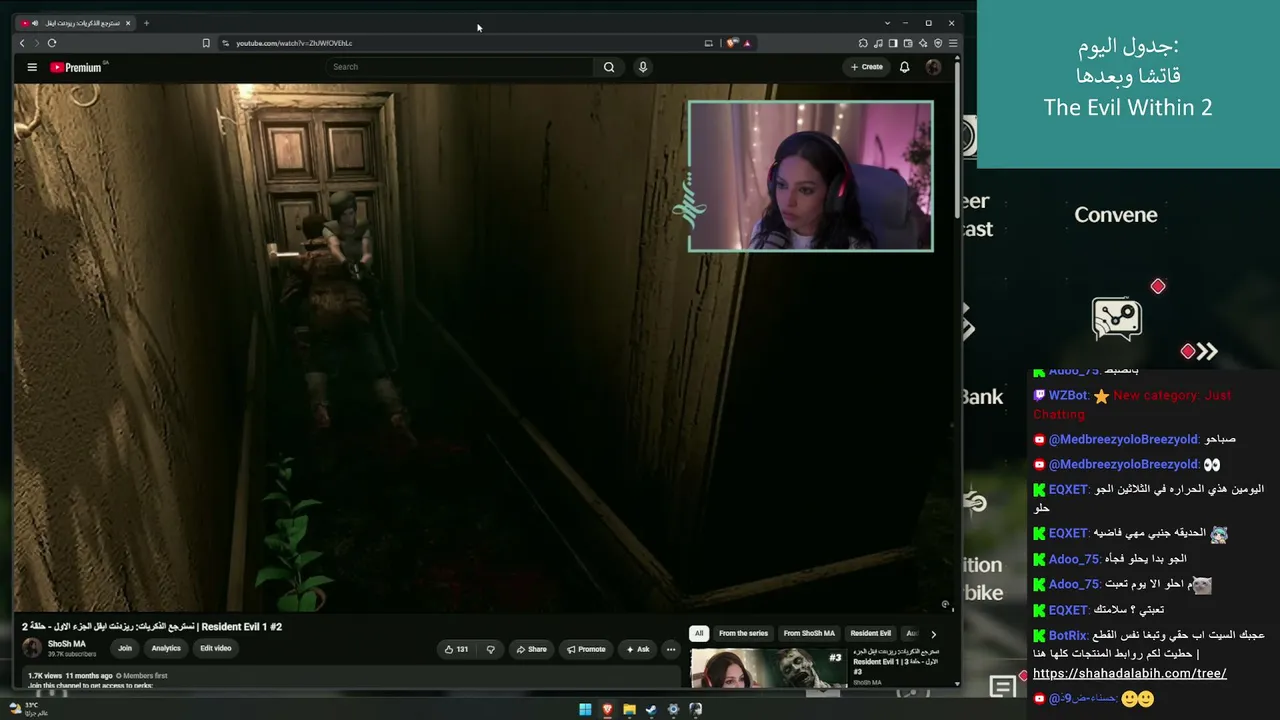
Task: Click the youtube.com address bar URL
Action: (294, 43)
